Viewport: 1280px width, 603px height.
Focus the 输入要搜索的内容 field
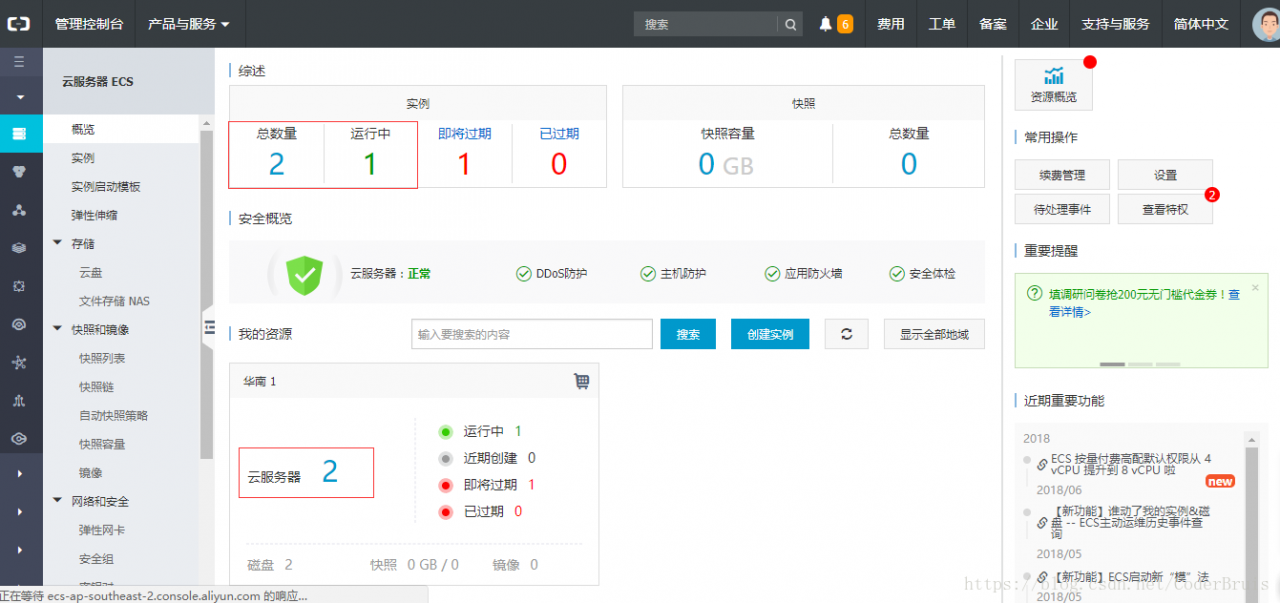(x=532, y=334)
